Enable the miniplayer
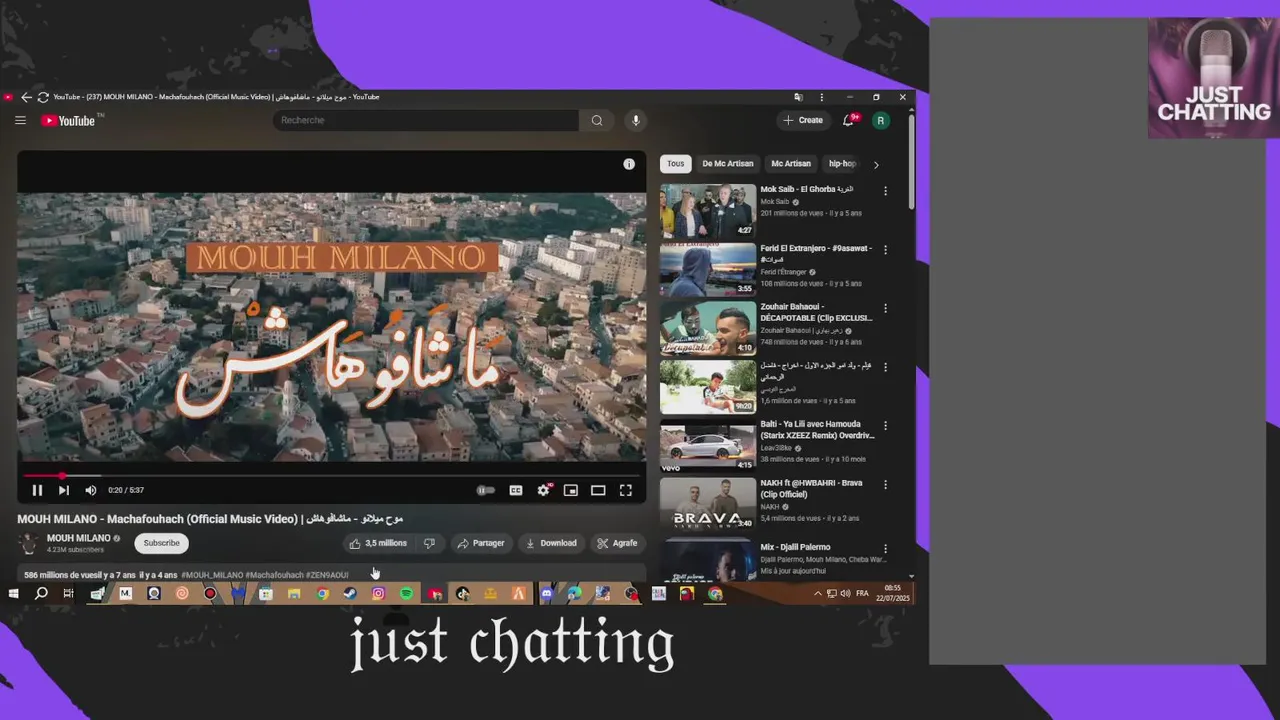 570,490
